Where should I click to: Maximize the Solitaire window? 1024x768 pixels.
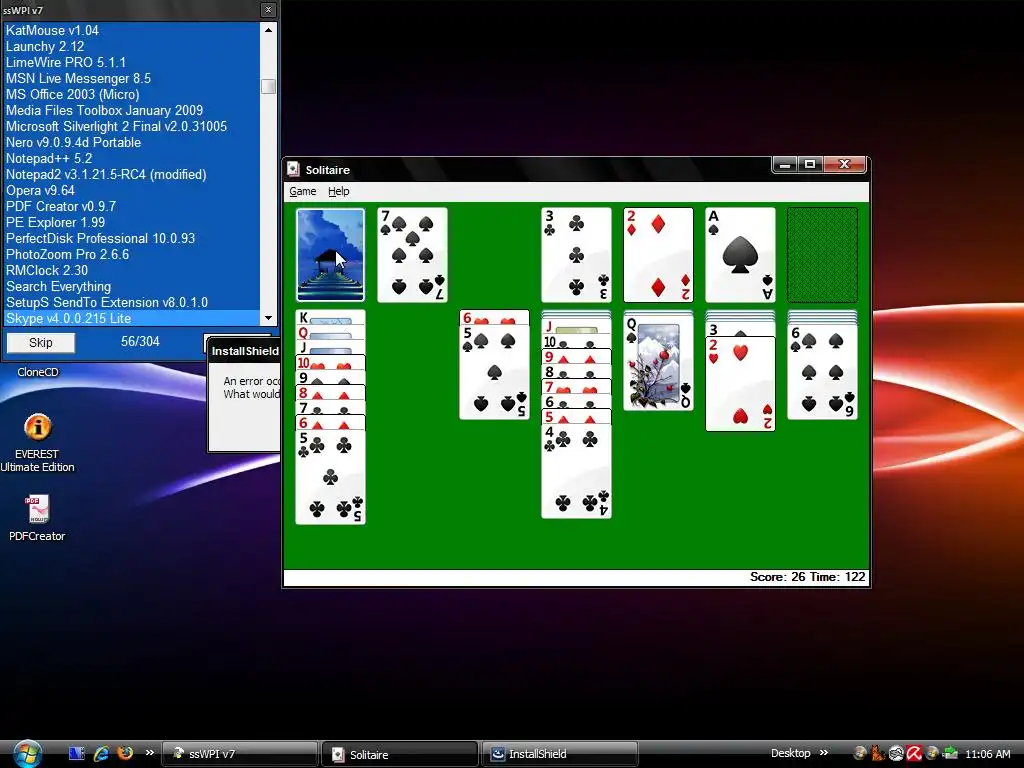tap(810, 165)
